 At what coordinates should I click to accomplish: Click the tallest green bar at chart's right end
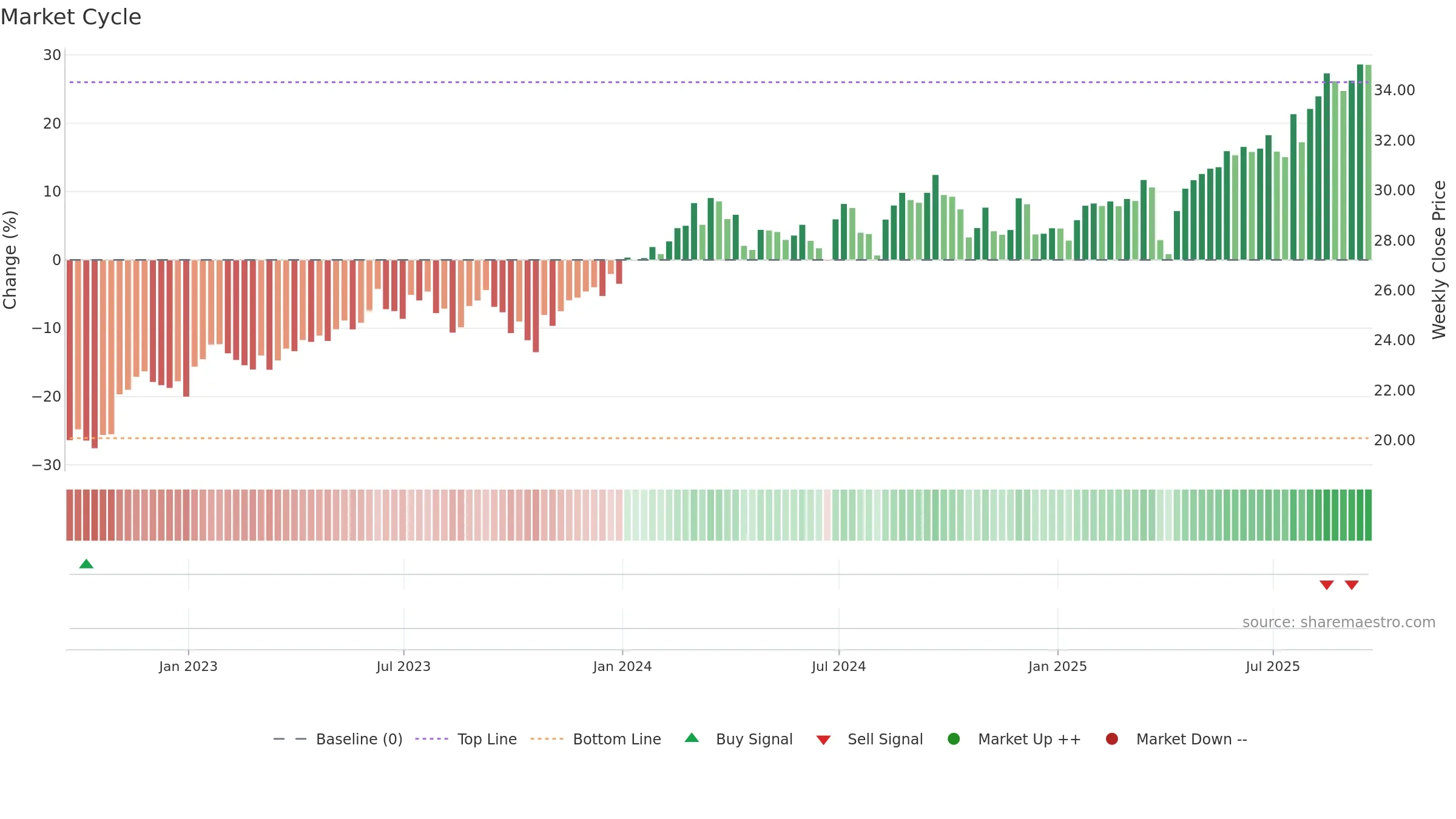pos(1360,162)
